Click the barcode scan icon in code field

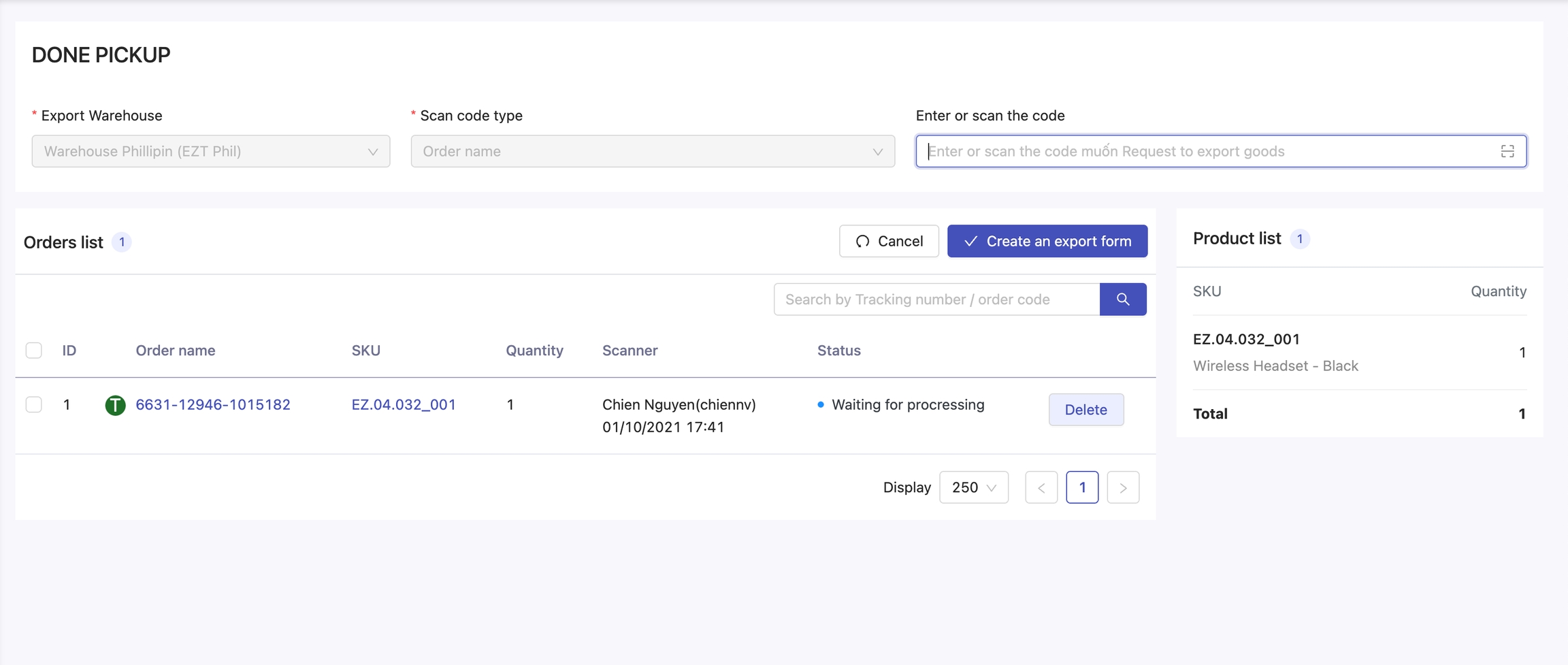1507,151
